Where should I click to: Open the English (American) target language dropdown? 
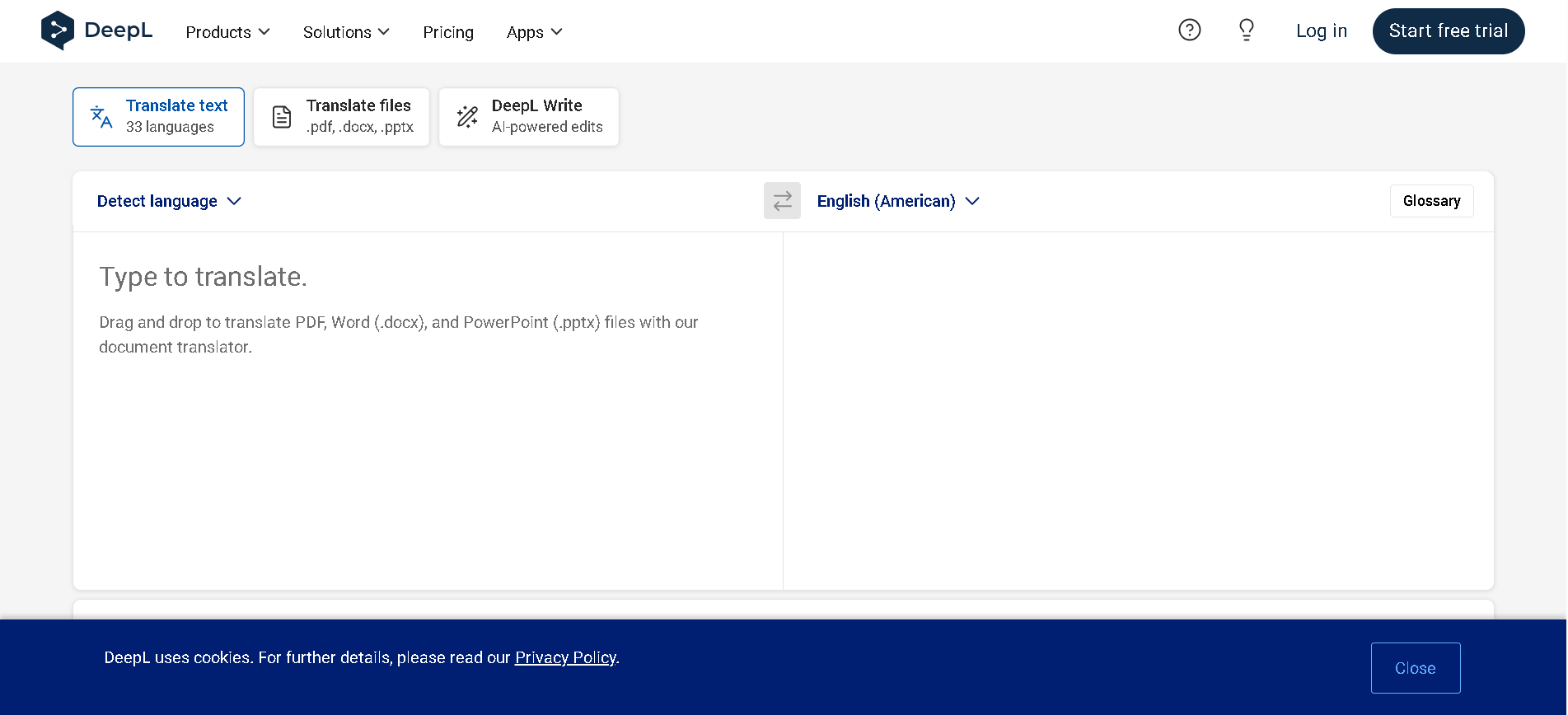pyautogui.click(x=898, y=201)
